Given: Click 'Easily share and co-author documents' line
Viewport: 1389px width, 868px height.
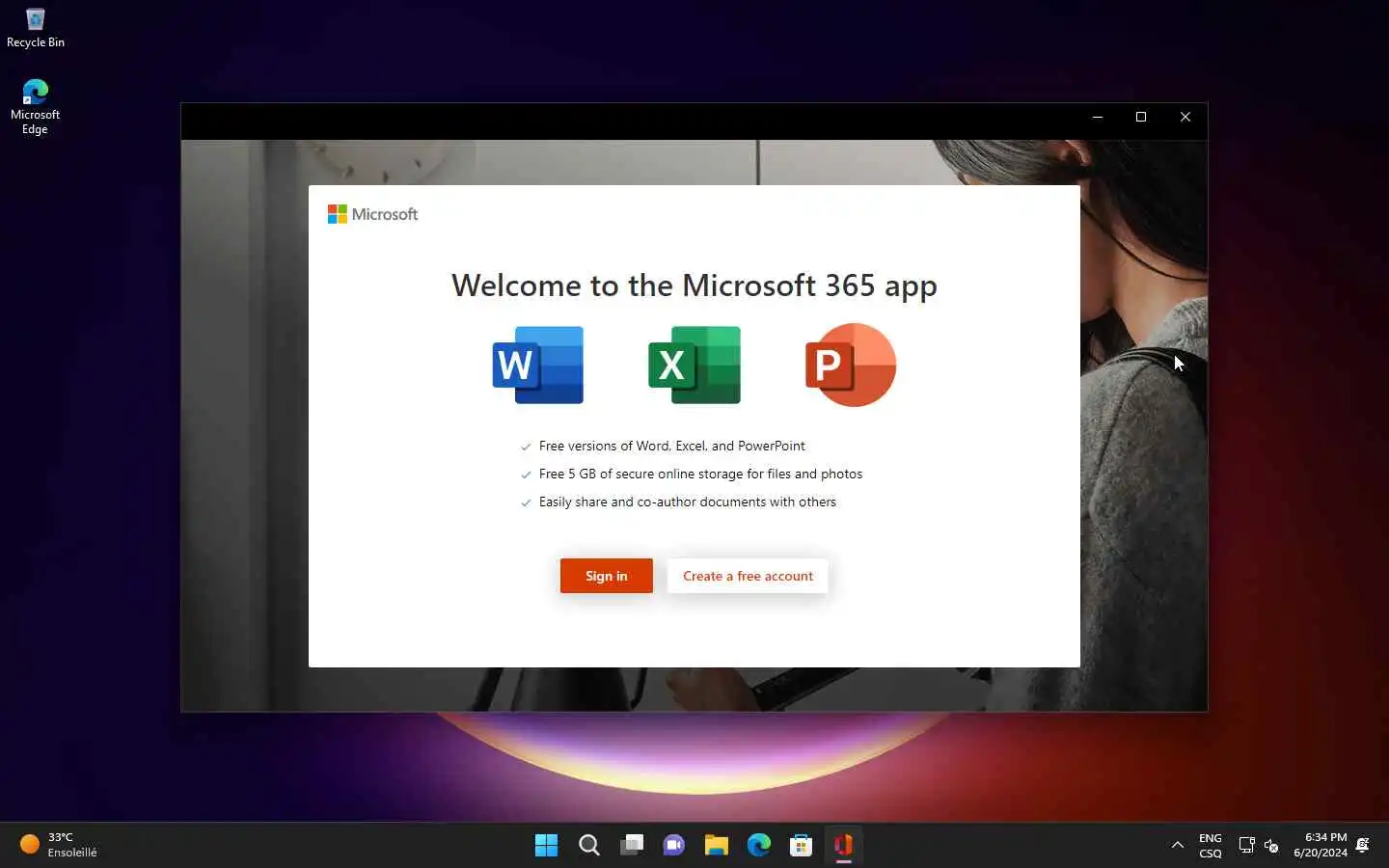Looking at the screenshot, I should tap(688, 502).
